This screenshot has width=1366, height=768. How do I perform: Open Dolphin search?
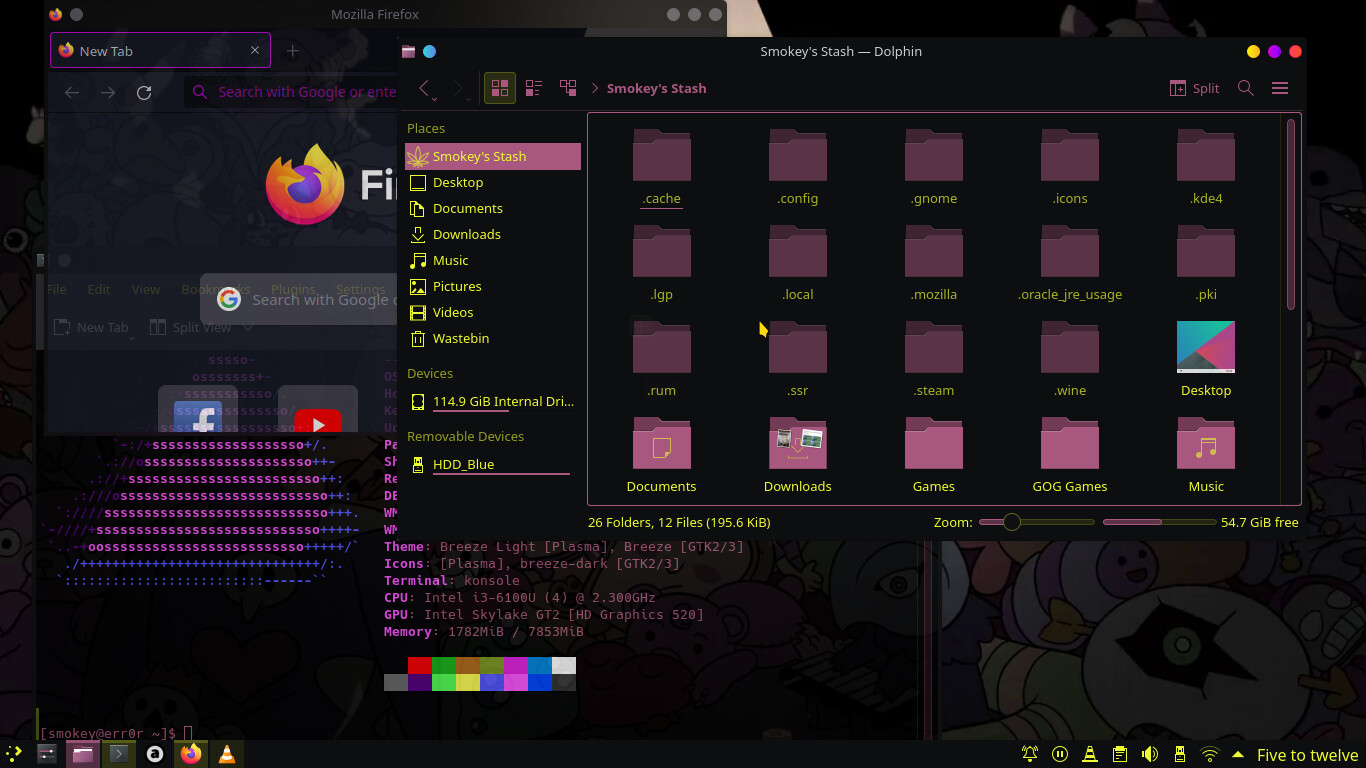1245,88
